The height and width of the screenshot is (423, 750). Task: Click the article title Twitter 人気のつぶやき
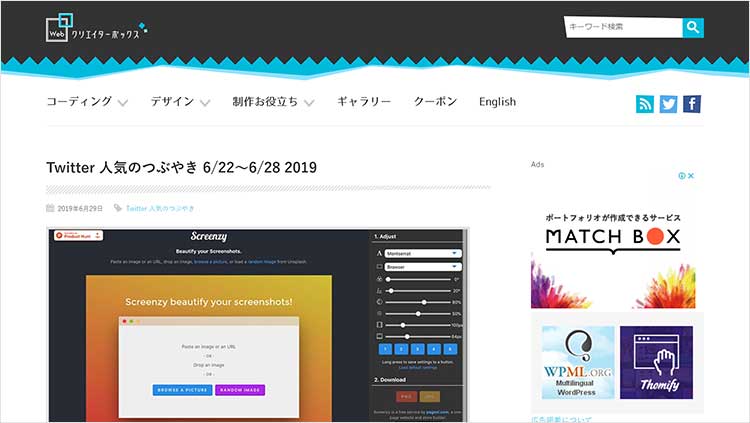[181, 167]
